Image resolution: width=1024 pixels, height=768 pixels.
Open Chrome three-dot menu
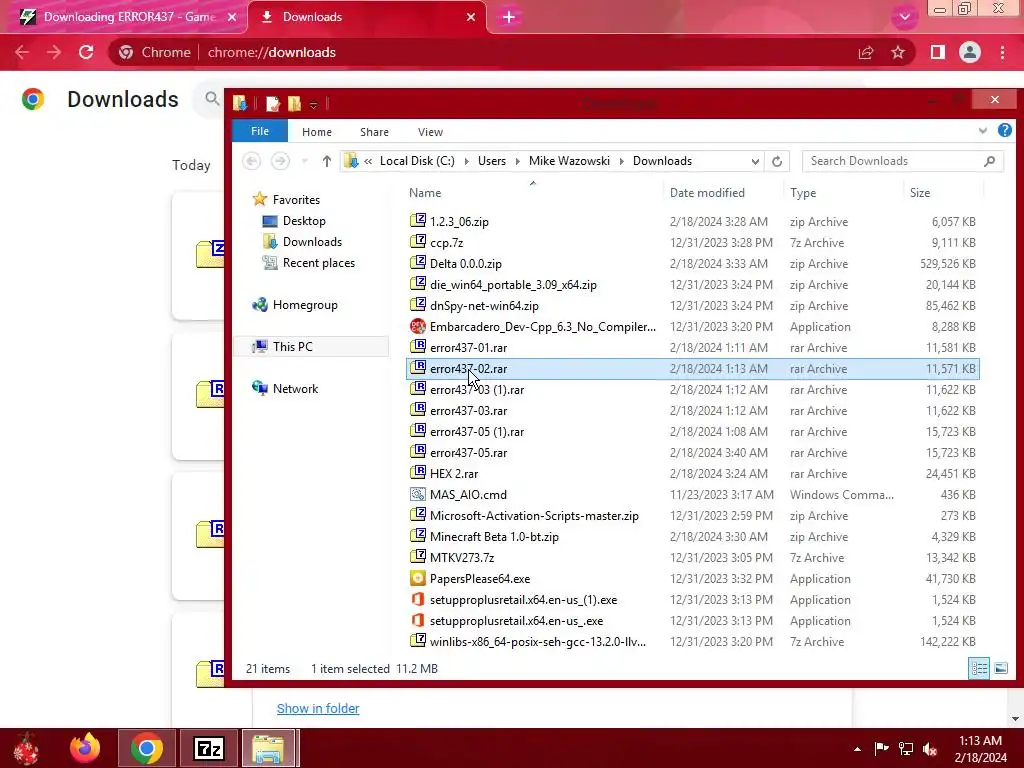1002,52
